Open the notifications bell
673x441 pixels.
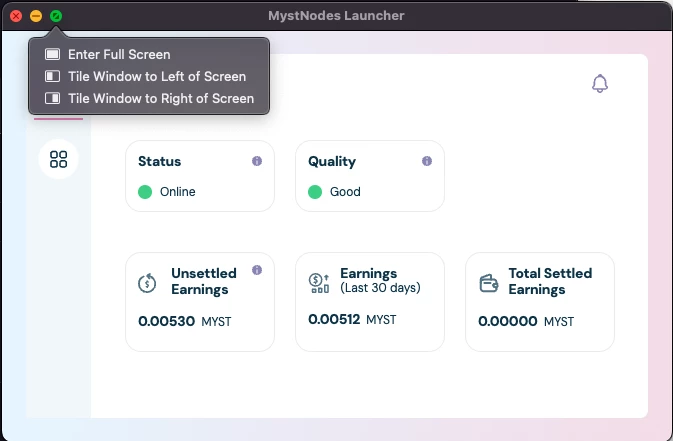click(600, 83)
